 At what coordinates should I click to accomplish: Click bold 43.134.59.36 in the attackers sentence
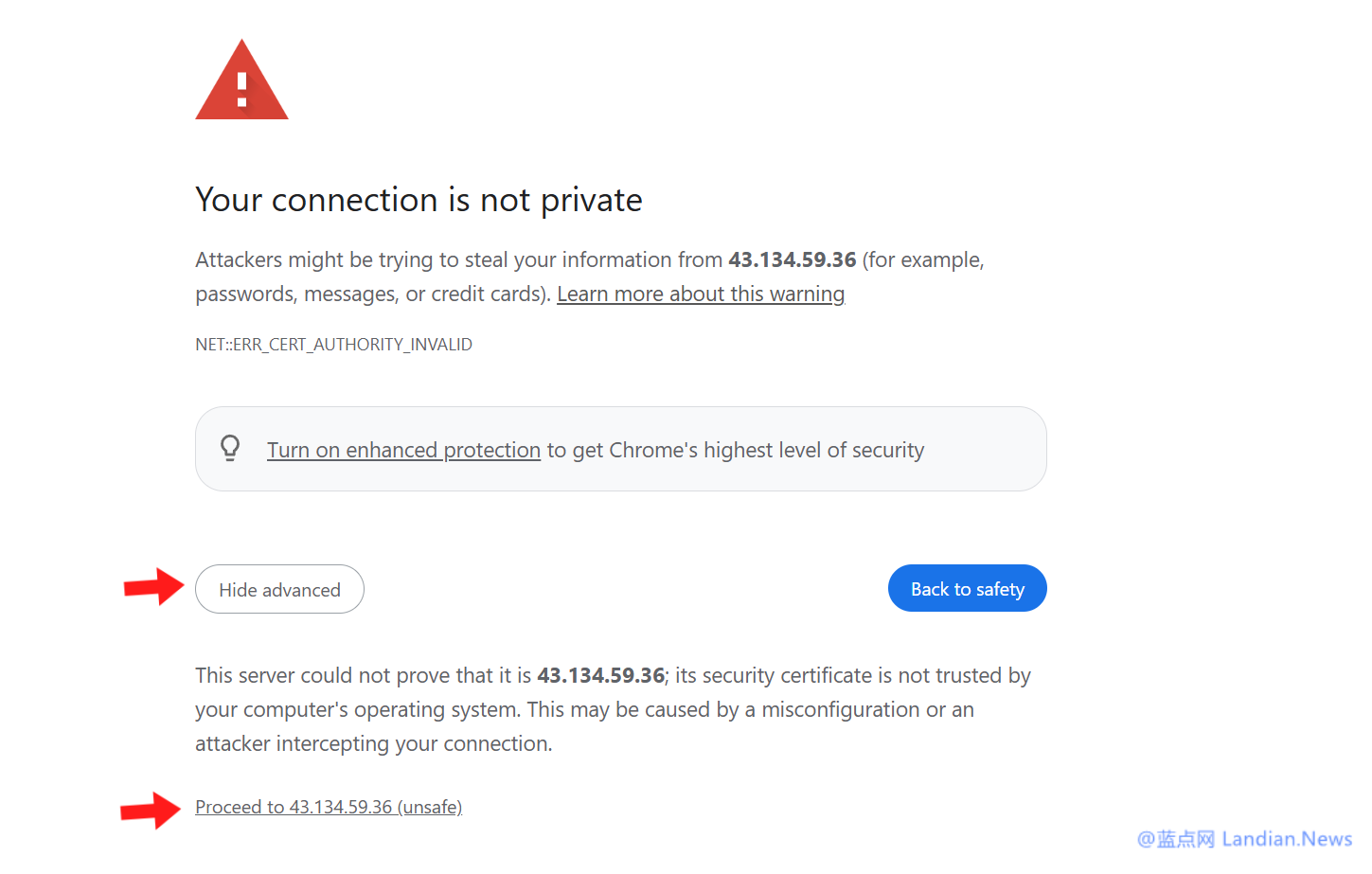[x=792, y=260]
